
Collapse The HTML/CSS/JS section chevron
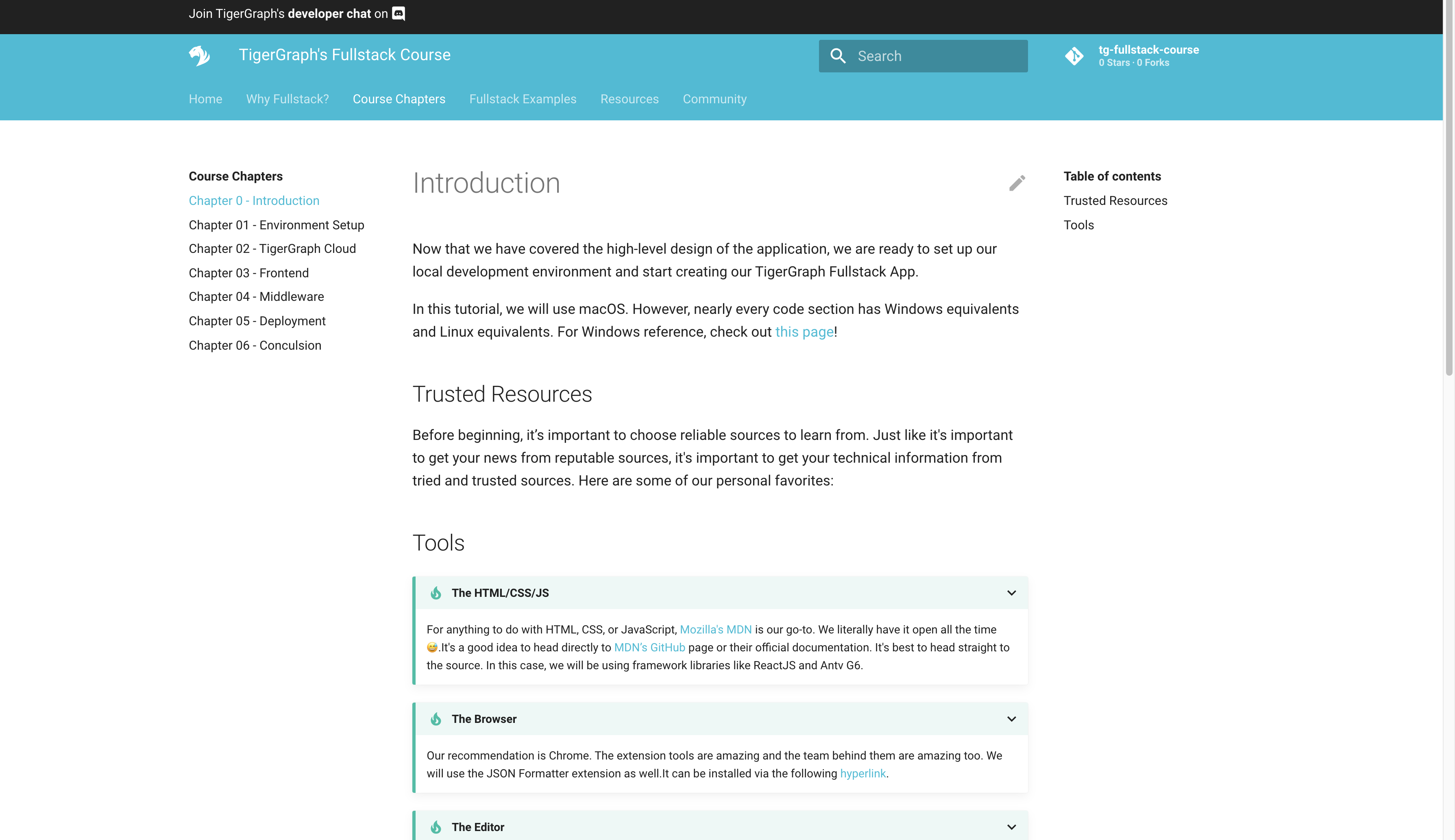pyautogui.click(x=1011, y=593)
